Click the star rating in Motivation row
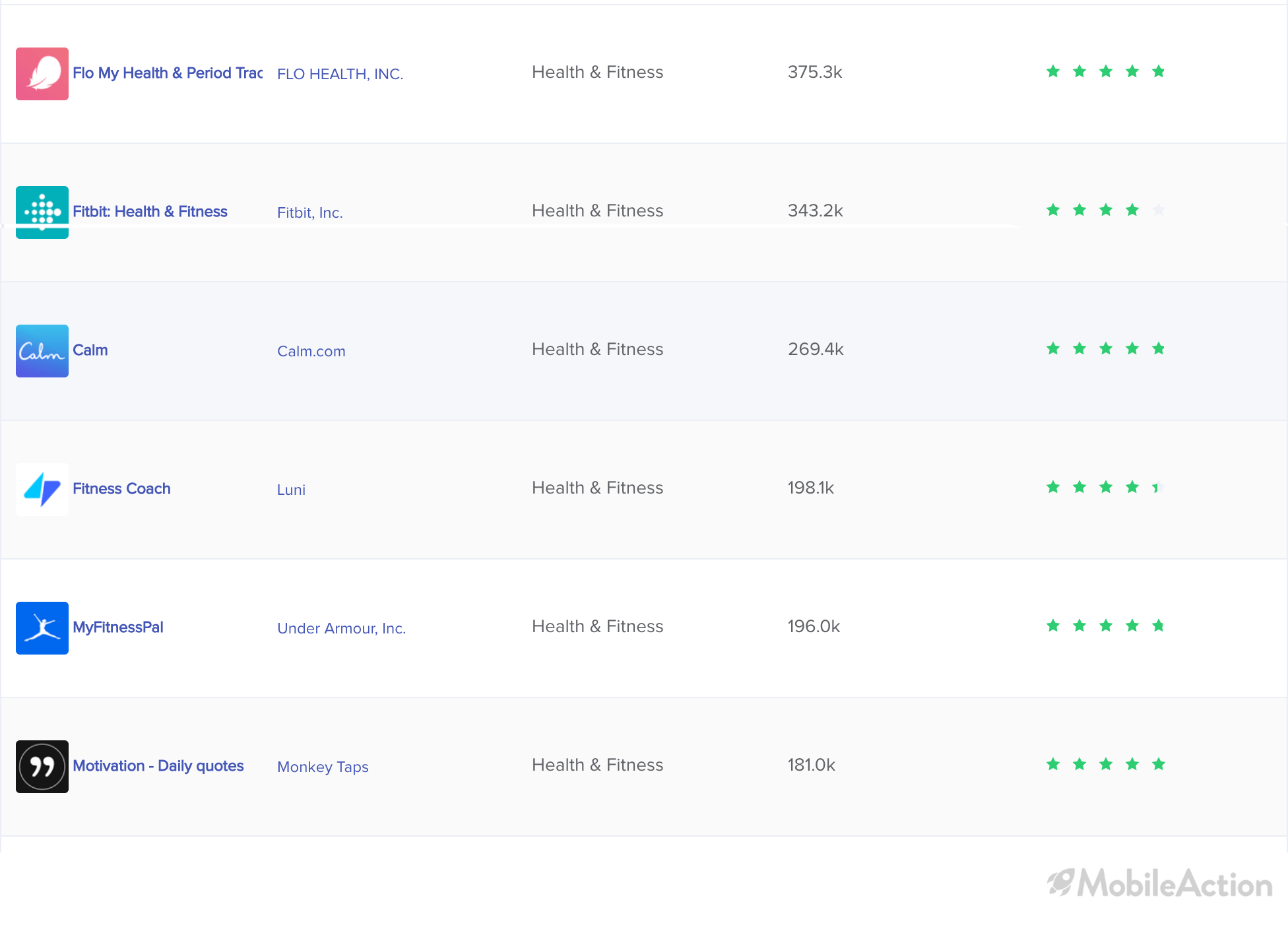Image resolution: width=1288 pixels, height=933 pixels. pyautogui.click(x=1106, y=764)
